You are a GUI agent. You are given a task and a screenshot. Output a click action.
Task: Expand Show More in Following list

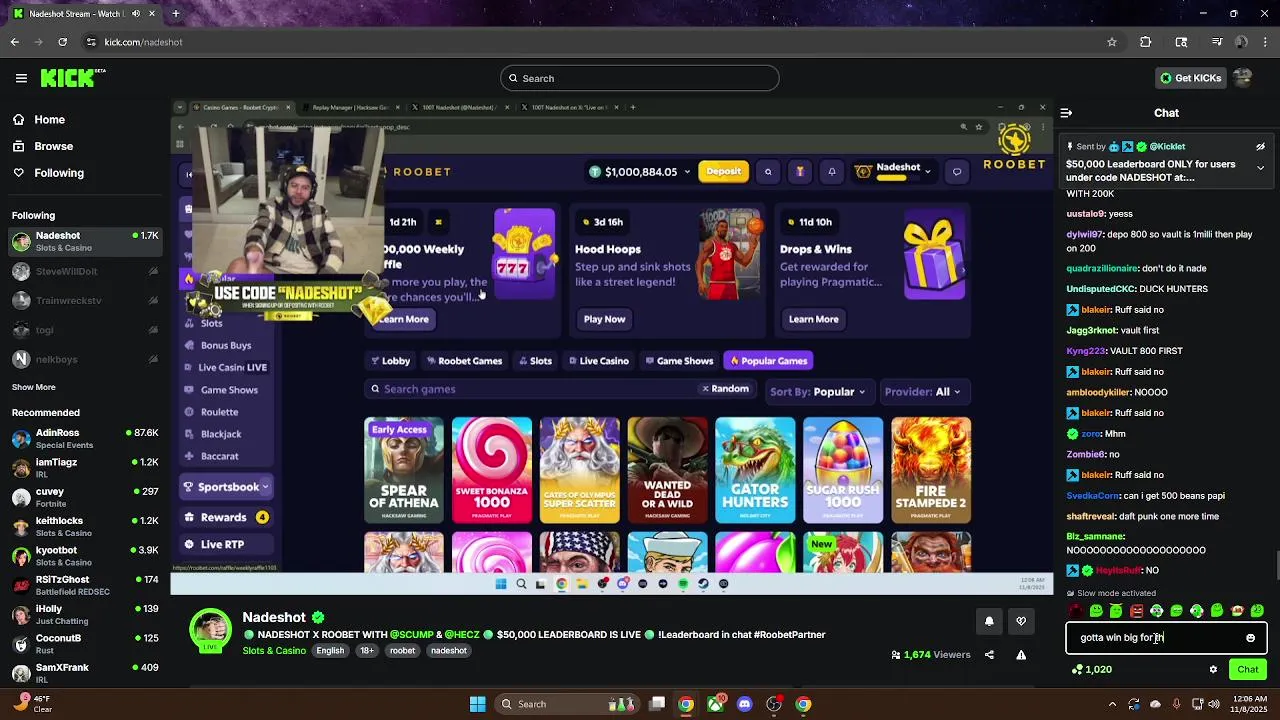click(x=34, y=387)
